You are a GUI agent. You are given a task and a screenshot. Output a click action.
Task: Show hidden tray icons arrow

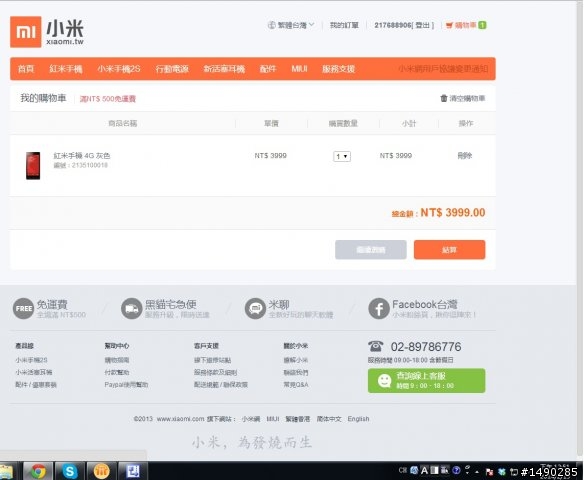(x=477, y=472)
